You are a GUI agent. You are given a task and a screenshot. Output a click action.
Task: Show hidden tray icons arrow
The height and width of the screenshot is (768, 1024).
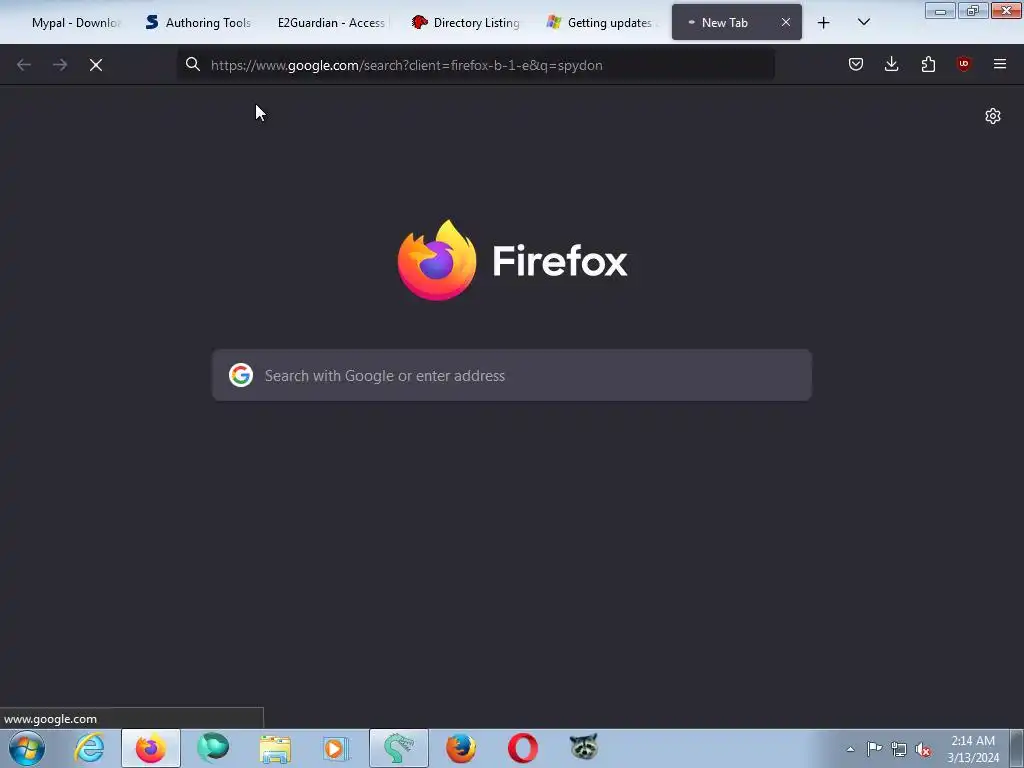coord(850,749)
